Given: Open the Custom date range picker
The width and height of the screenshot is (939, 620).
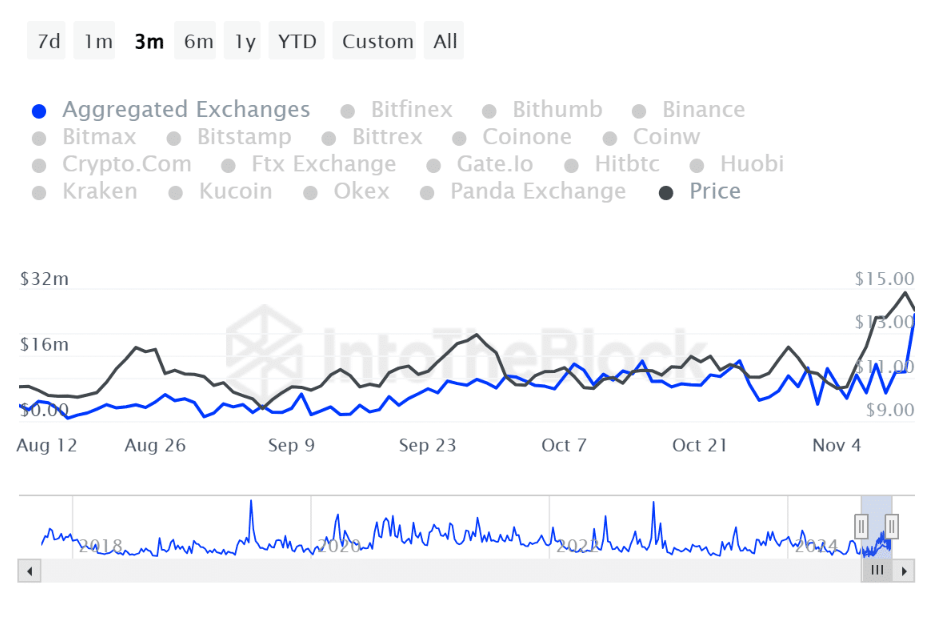Looking at the screenshot, I should pos(377,41).
